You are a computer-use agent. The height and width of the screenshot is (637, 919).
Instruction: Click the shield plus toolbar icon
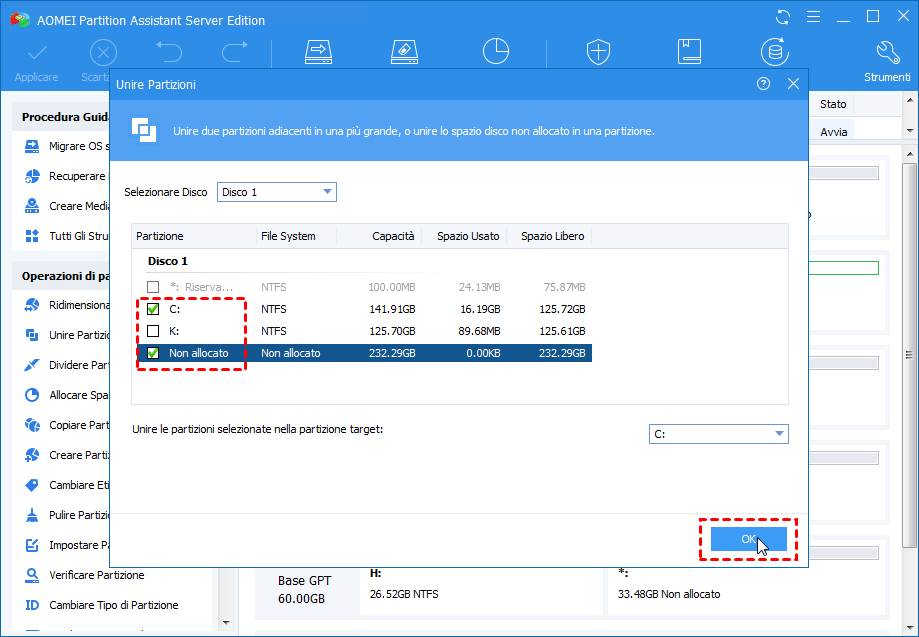click(598, 52)
